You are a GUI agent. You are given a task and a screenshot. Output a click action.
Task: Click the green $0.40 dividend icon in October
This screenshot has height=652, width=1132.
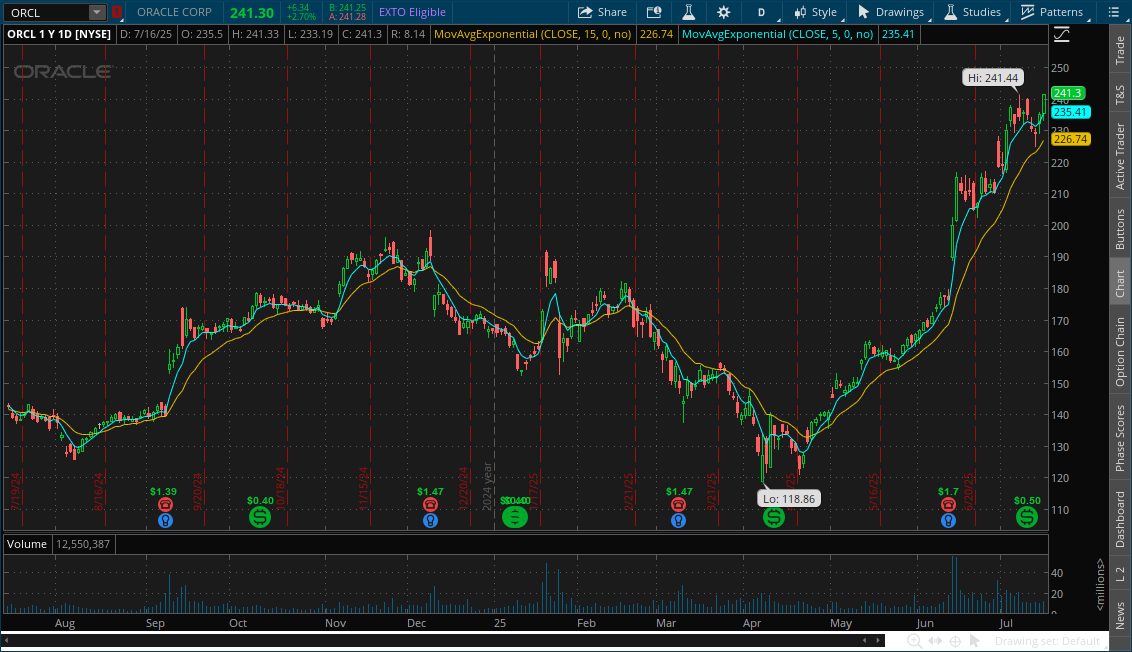[260, 517]
